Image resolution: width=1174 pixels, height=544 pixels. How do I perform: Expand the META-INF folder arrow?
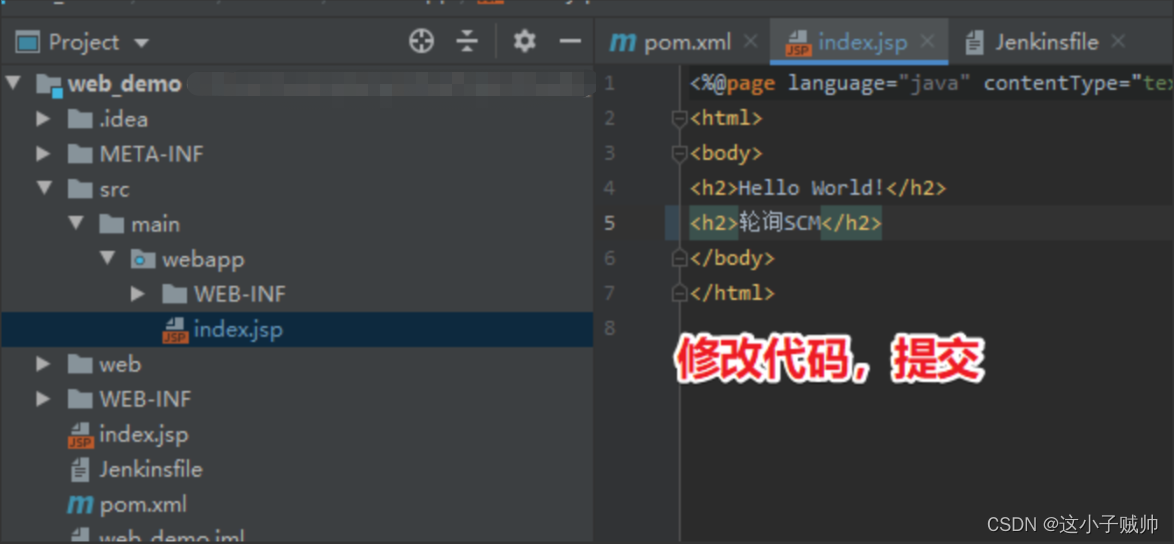pos(43,153)
